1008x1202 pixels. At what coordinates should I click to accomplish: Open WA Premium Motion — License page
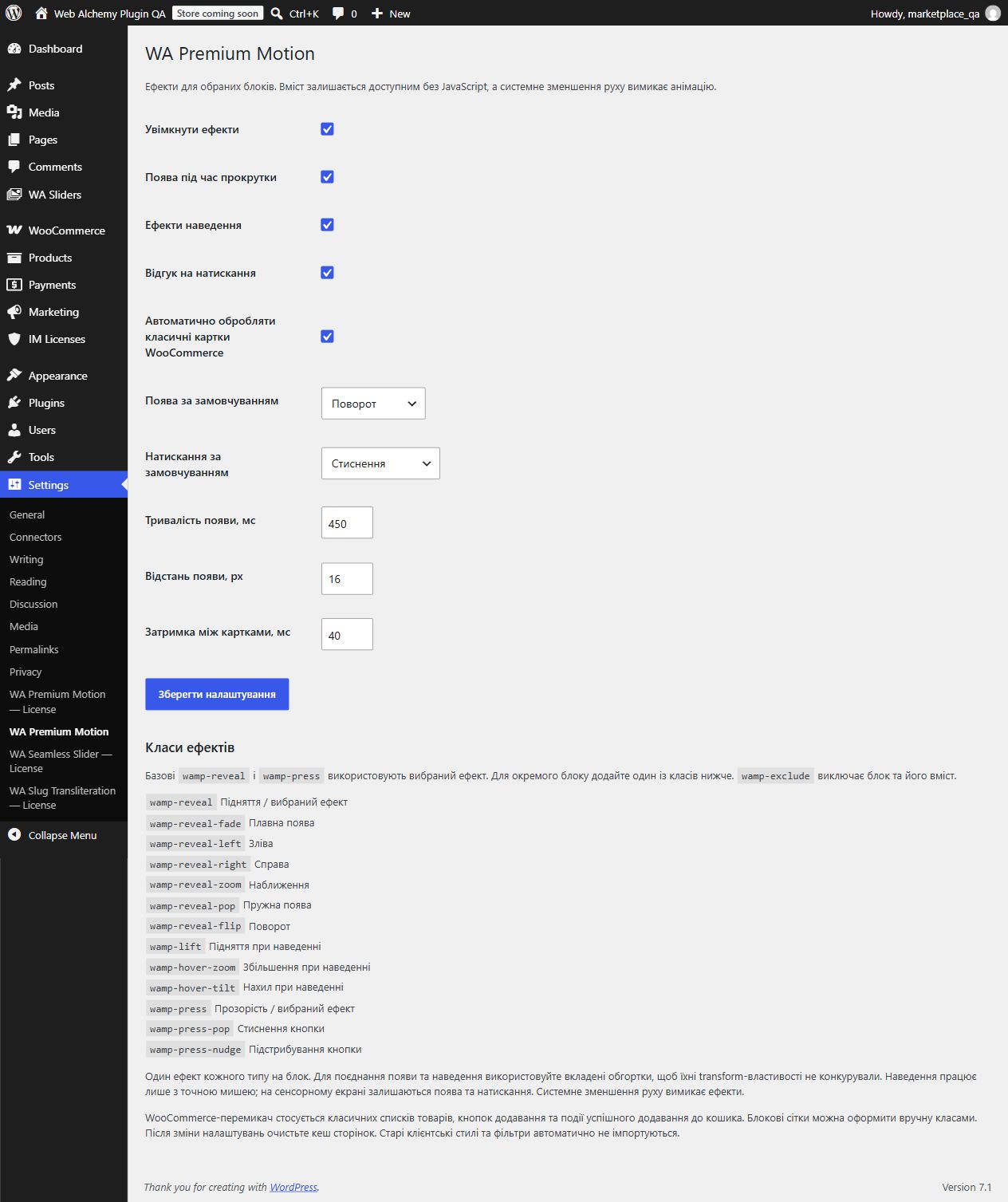57,702
